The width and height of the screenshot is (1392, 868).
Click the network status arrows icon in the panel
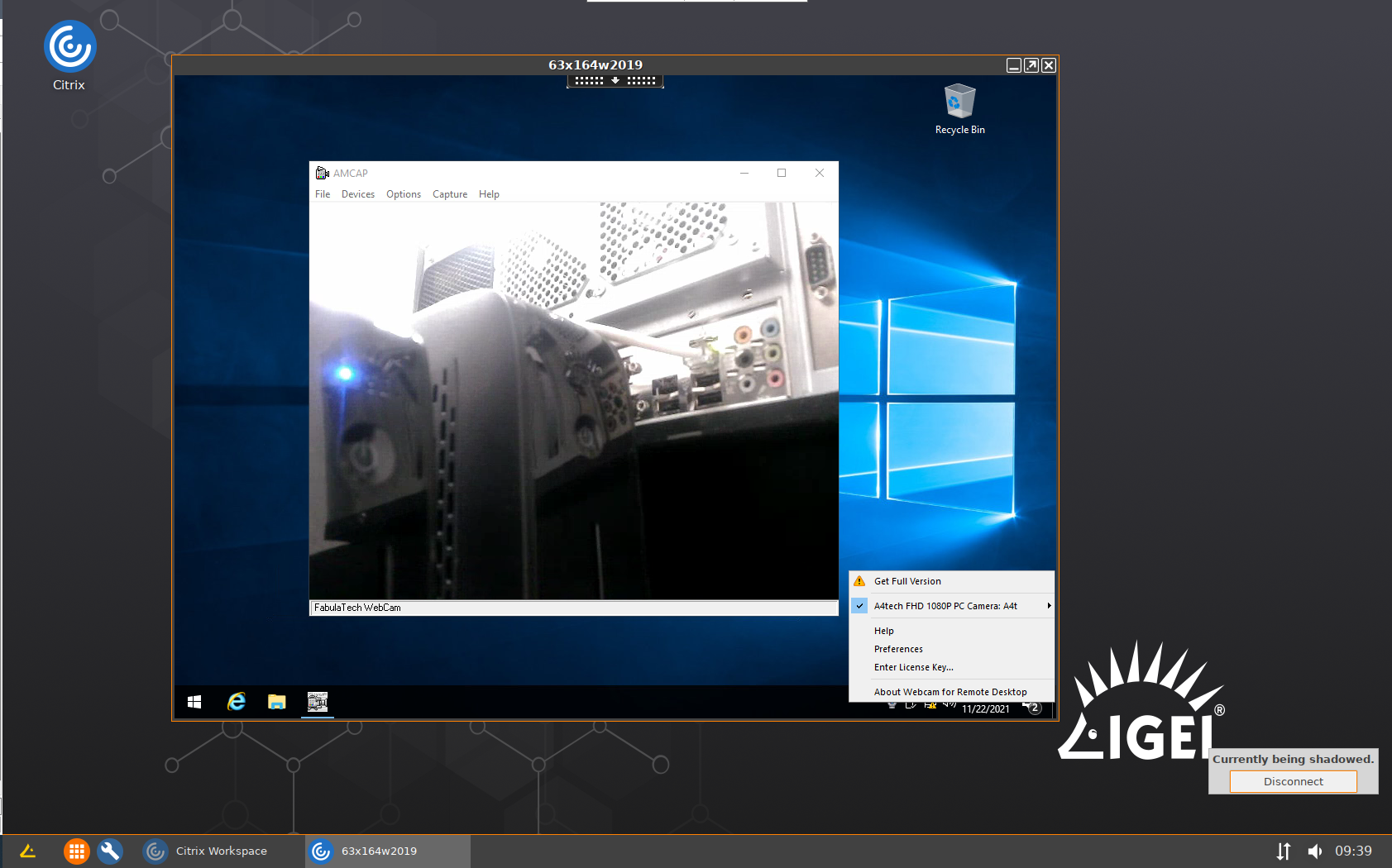click(1284, 851)
